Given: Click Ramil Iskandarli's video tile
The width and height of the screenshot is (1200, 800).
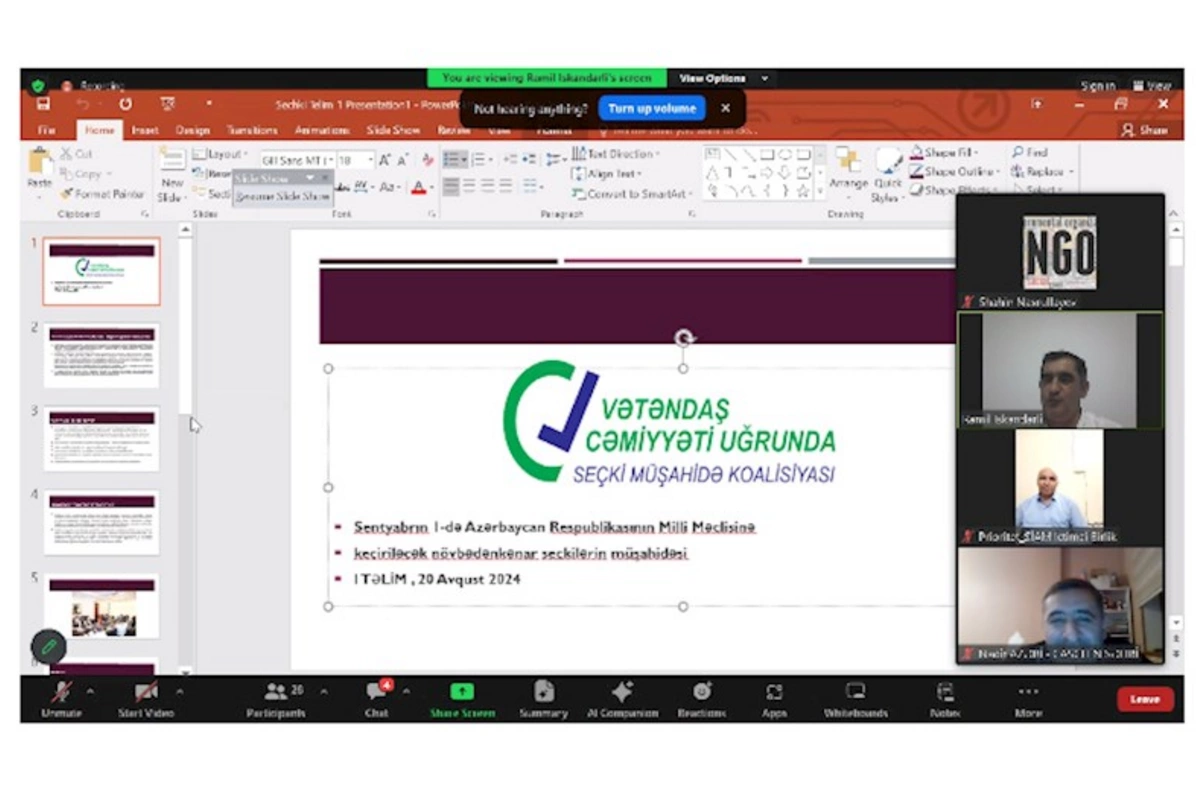Looking at the screenshot, I should [x=1060, y=370].
